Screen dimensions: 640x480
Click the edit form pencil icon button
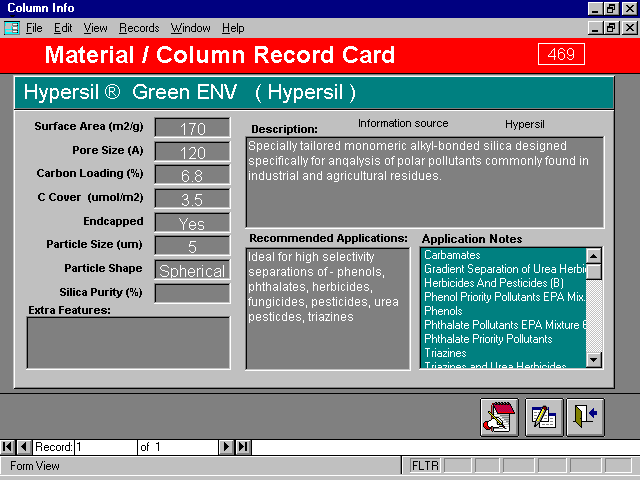pyautogui.click(x=544, y=417)
